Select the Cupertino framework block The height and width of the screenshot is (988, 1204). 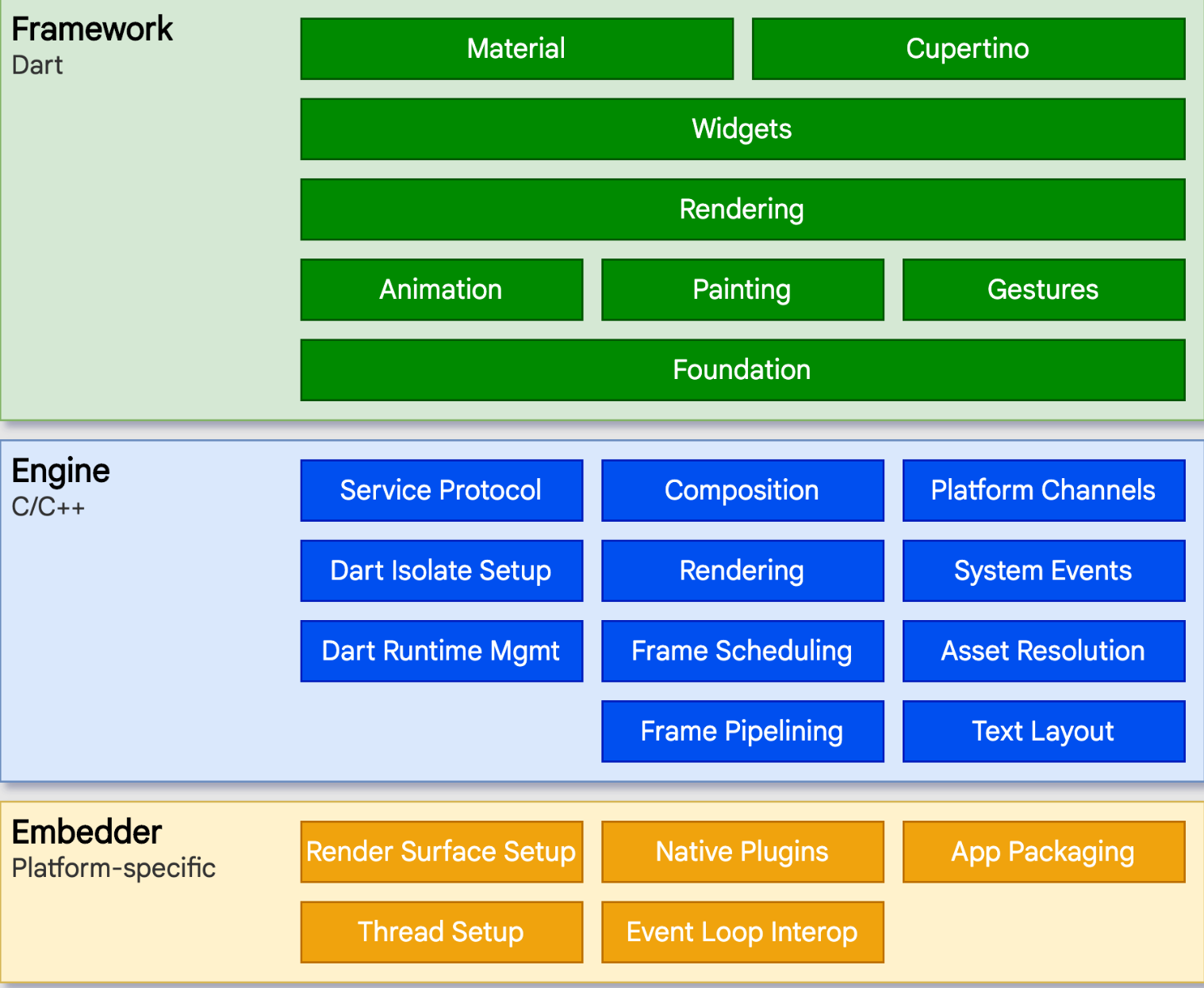point(968,49)
